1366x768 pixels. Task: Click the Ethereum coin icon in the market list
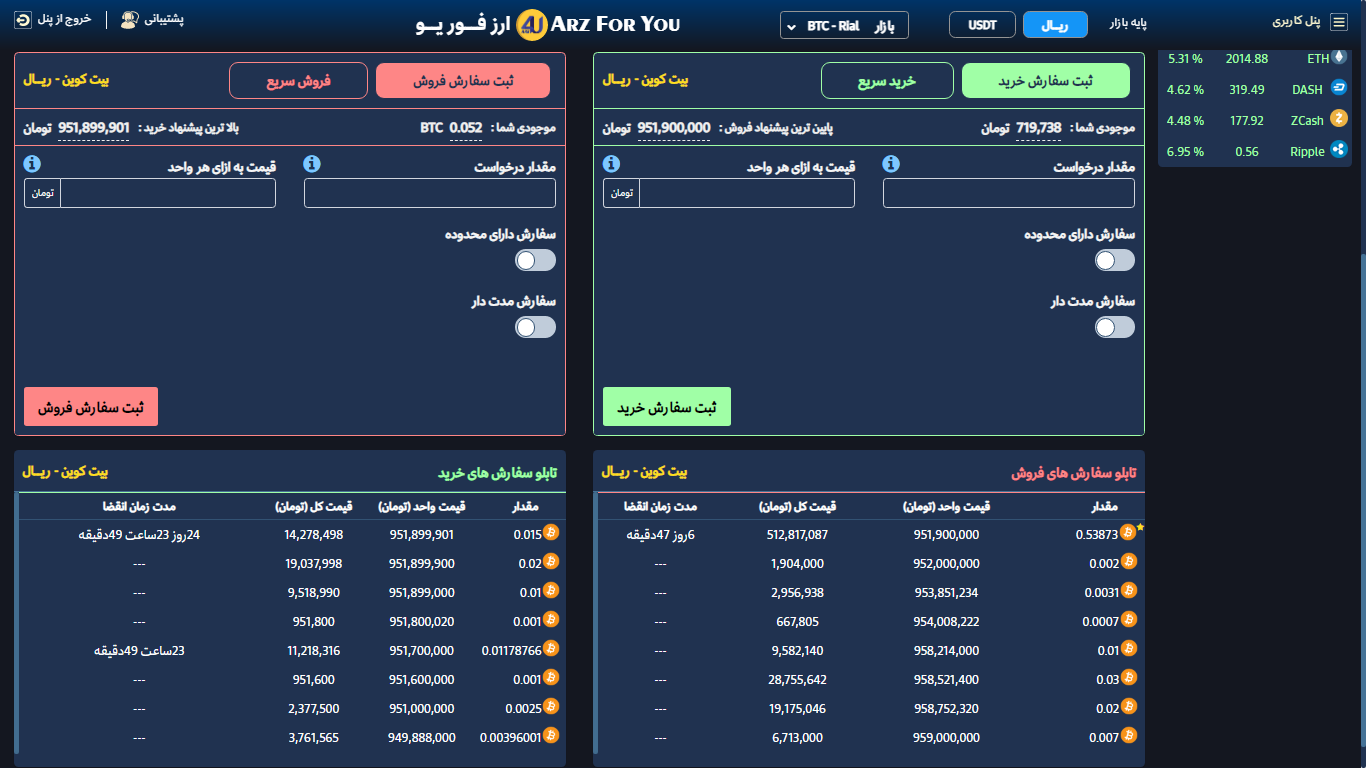1339,58
